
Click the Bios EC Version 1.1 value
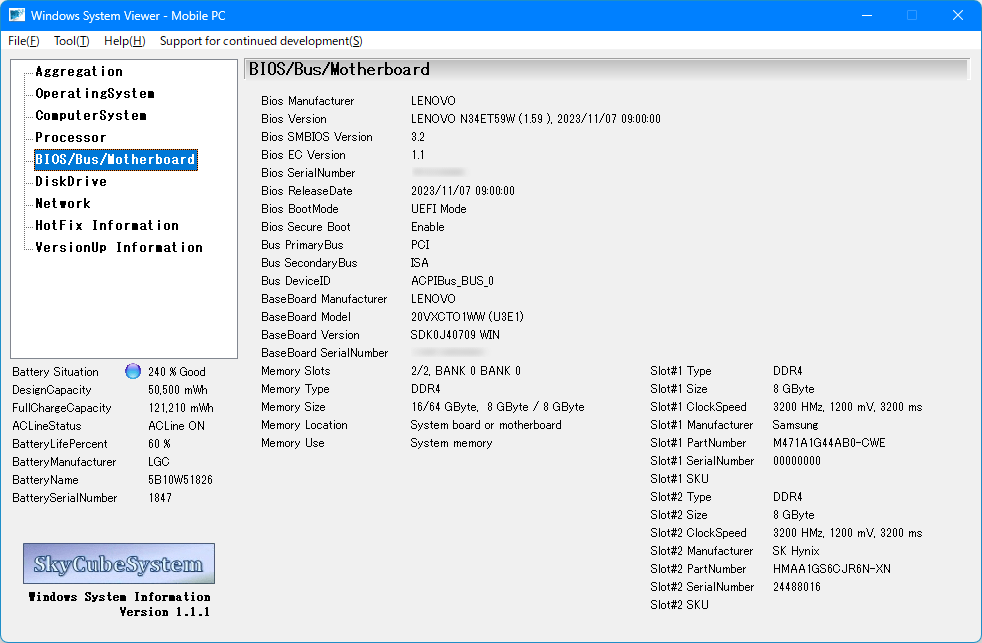(418, 155)
